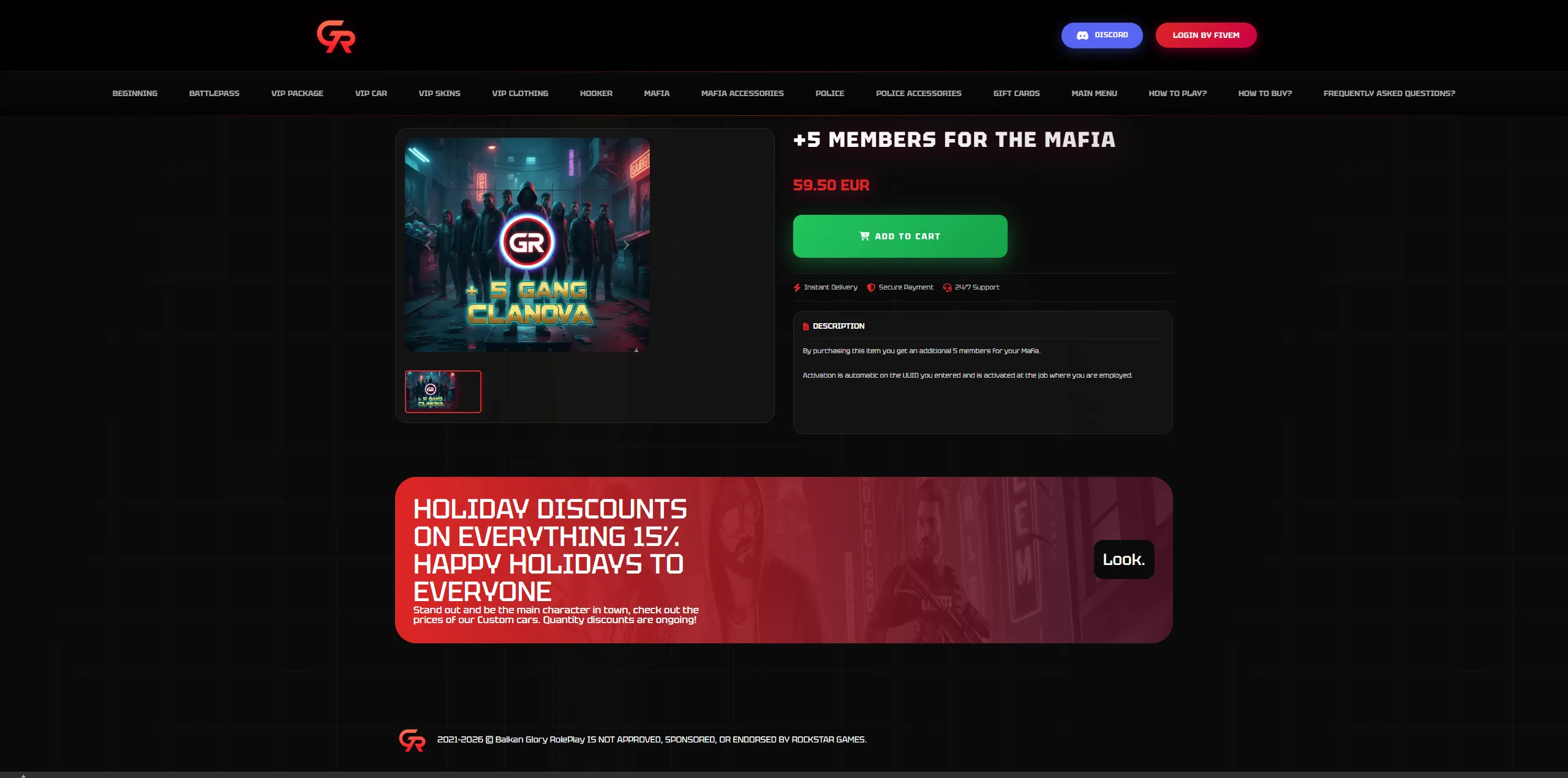Open the Mafia Accessories section
Image resolution: width=1568 pixels, height=778 pixels.
pos(742,94)
